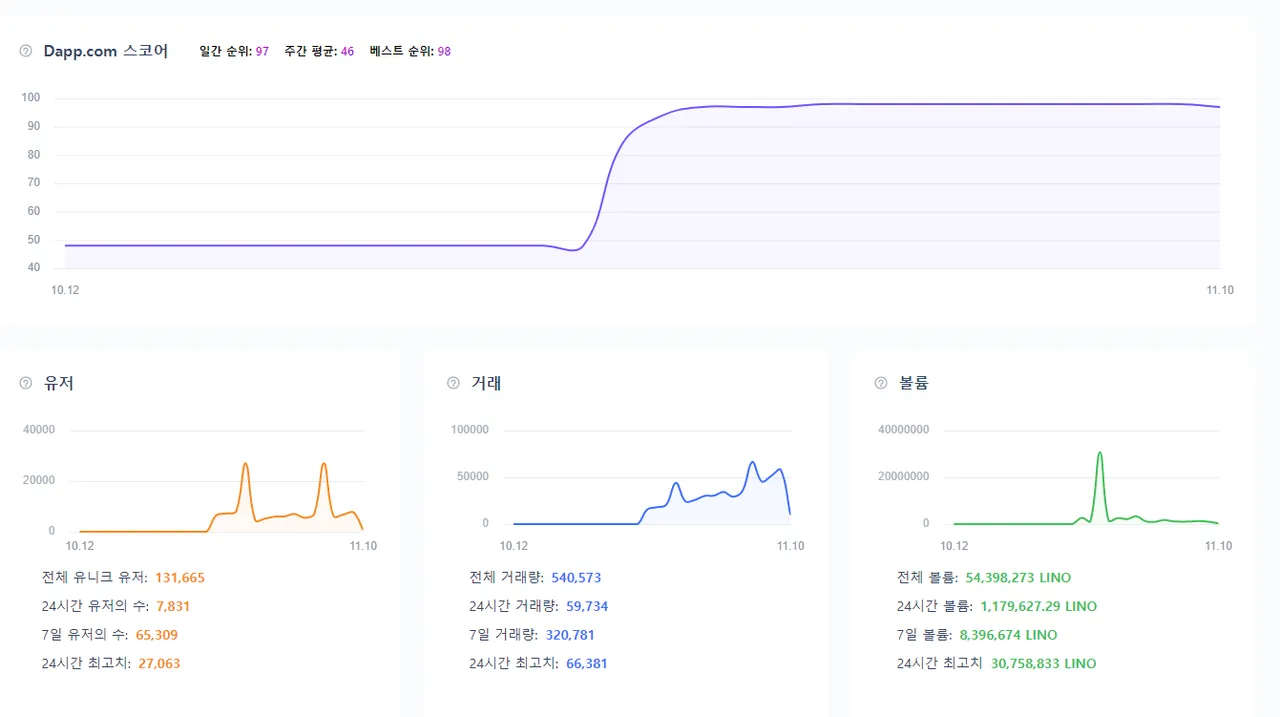Click the Dapp.com 스코어 heading

pyautogui.click(x=106, y=51)
